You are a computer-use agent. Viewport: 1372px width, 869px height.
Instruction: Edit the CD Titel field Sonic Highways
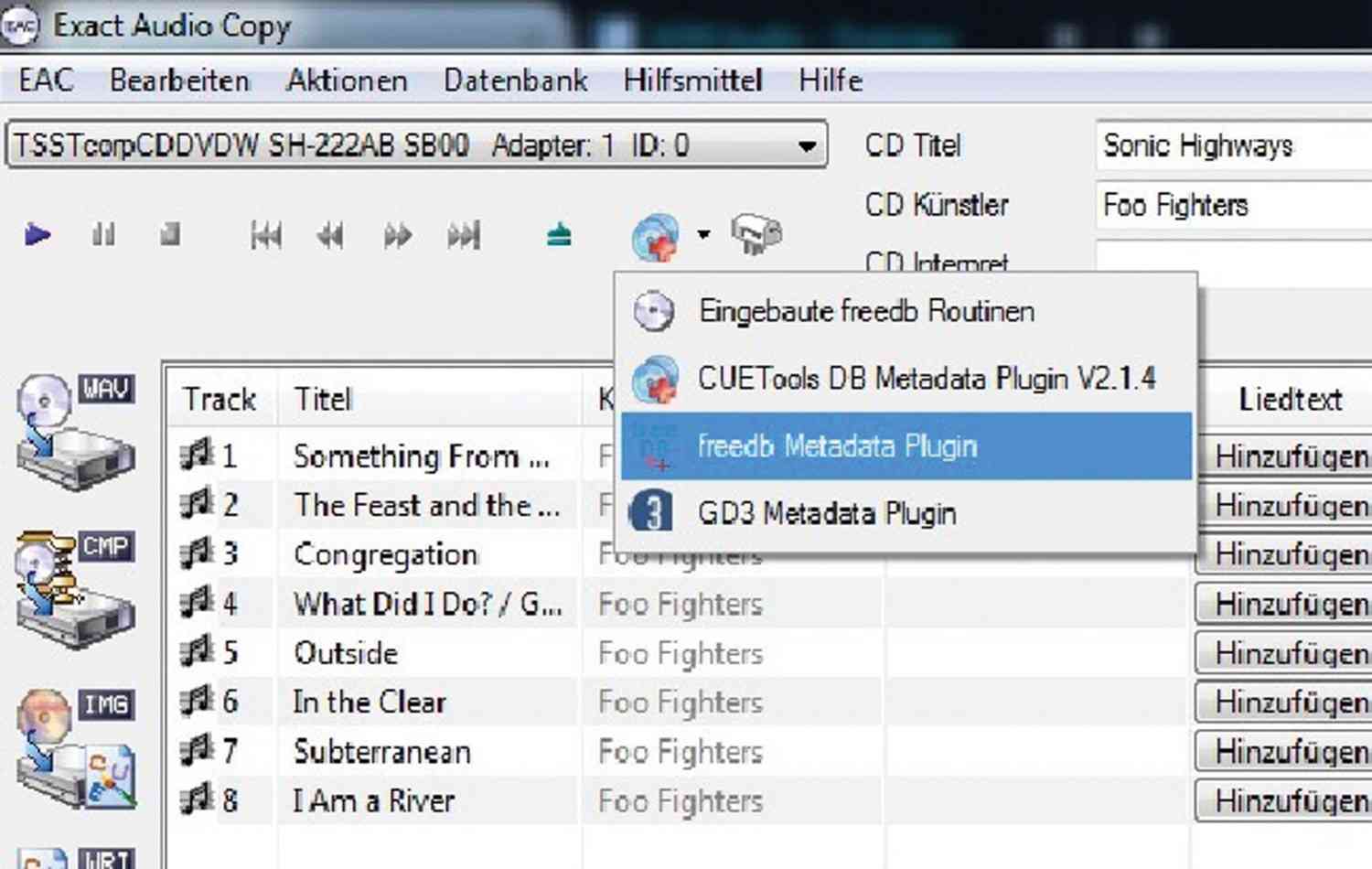click(x=1233, y=146)
